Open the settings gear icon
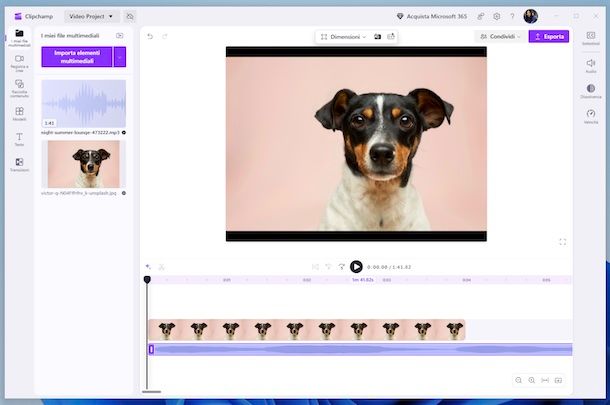Screen dimensions: 610x405 [x=496, y=16]
